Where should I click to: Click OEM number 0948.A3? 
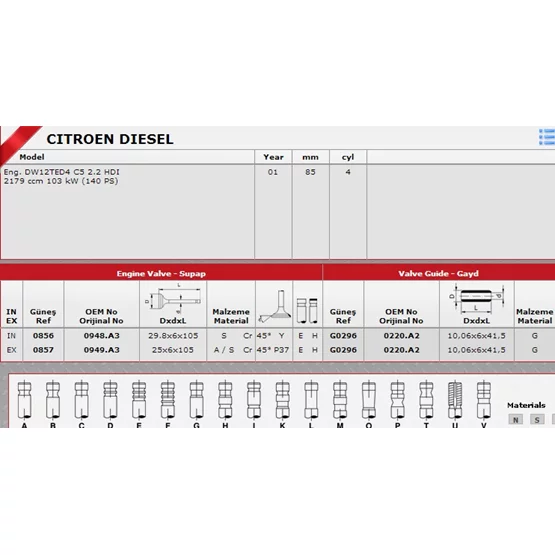(102, 336)
